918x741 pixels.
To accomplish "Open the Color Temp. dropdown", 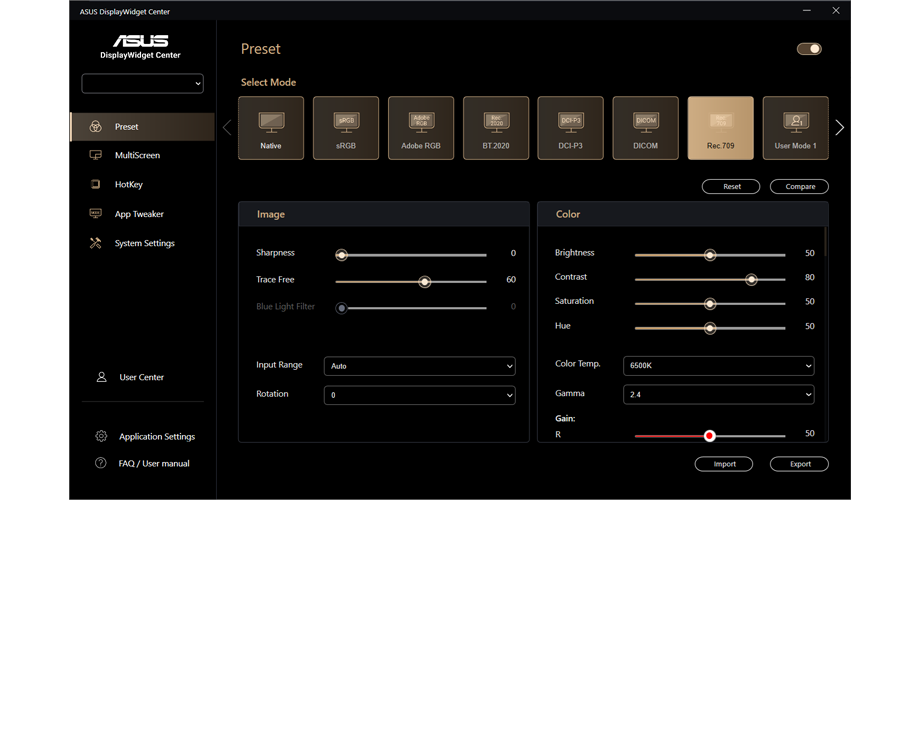I will 718,365.
